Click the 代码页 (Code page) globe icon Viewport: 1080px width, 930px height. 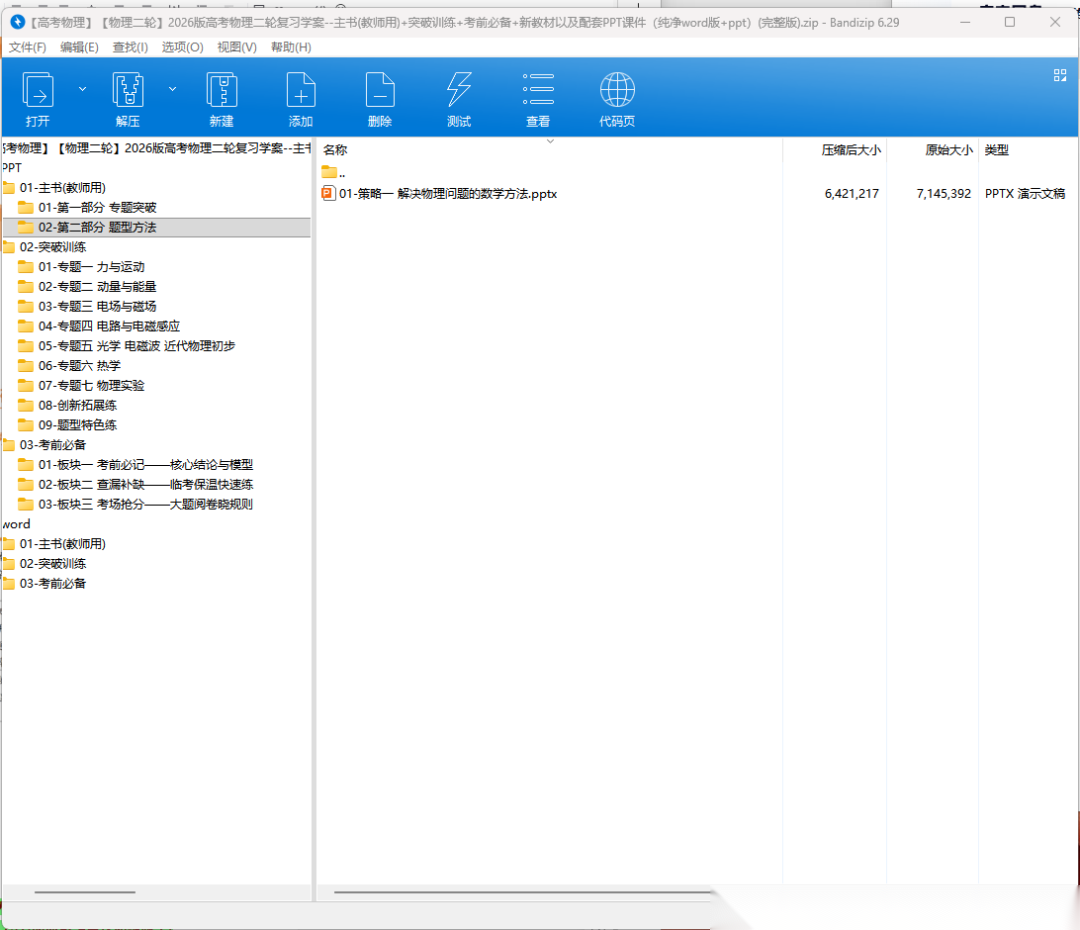point(617,92)
